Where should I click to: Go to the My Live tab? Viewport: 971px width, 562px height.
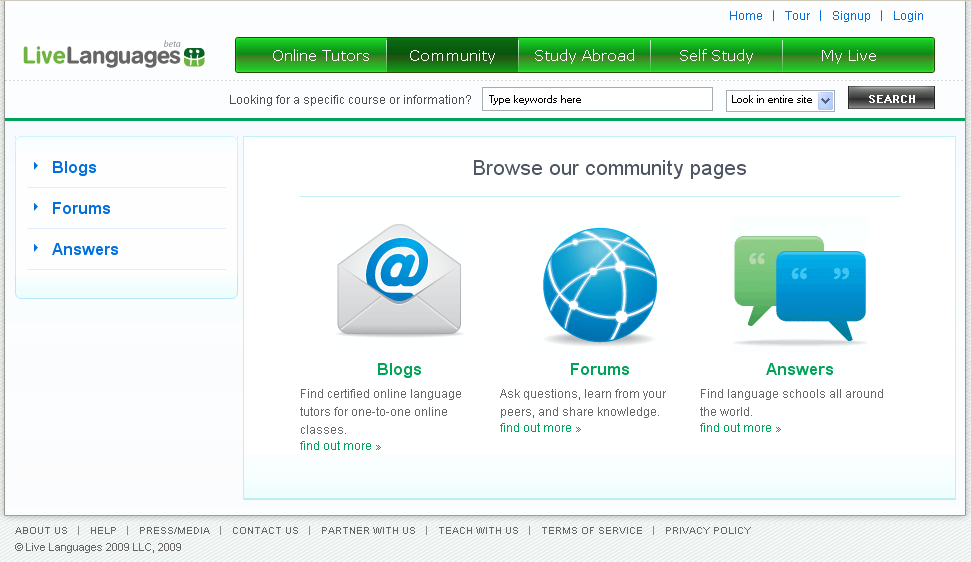click(848, 56)
